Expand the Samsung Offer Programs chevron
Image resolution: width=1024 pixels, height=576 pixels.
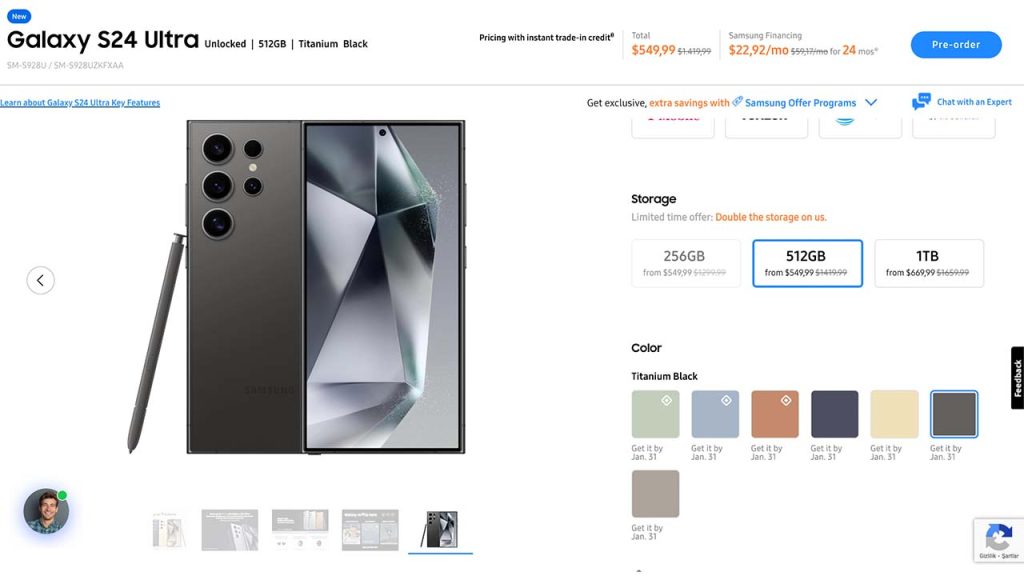(x=871, y=102)
